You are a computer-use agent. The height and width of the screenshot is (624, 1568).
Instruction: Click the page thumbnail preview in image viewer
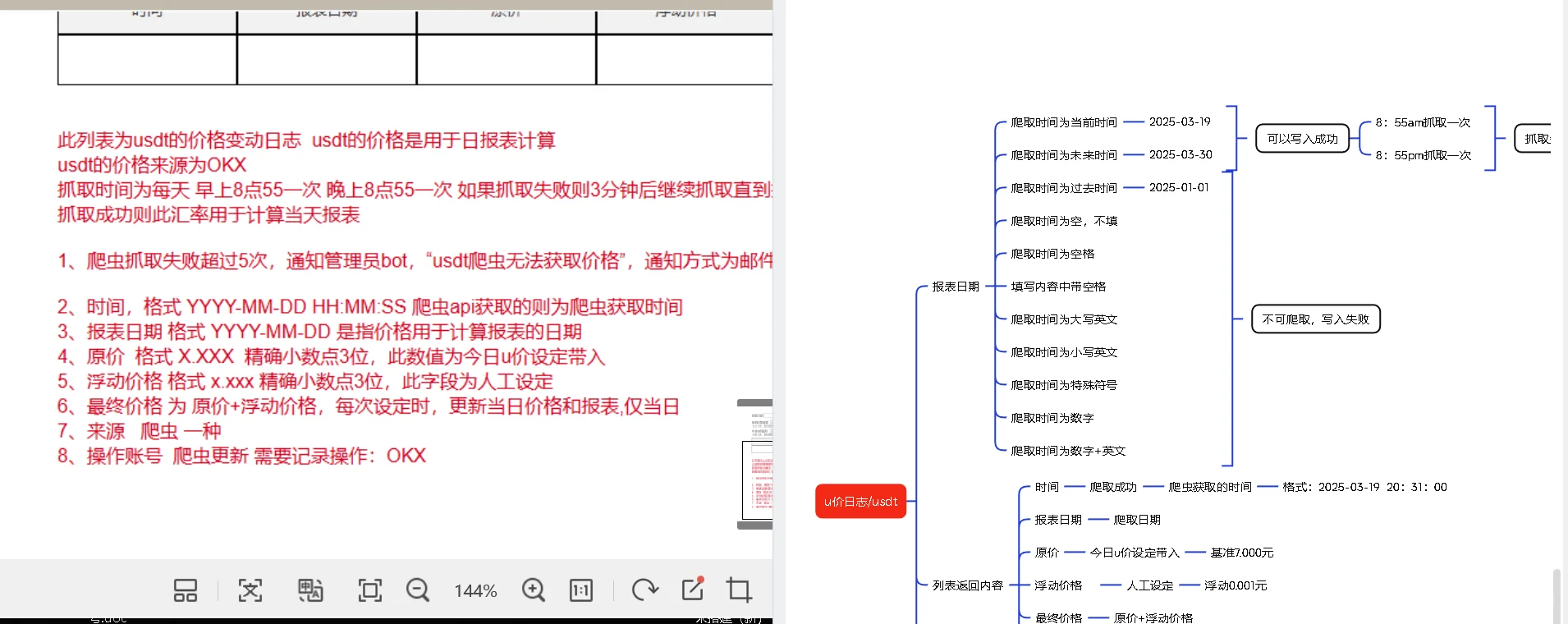[757, 464]
